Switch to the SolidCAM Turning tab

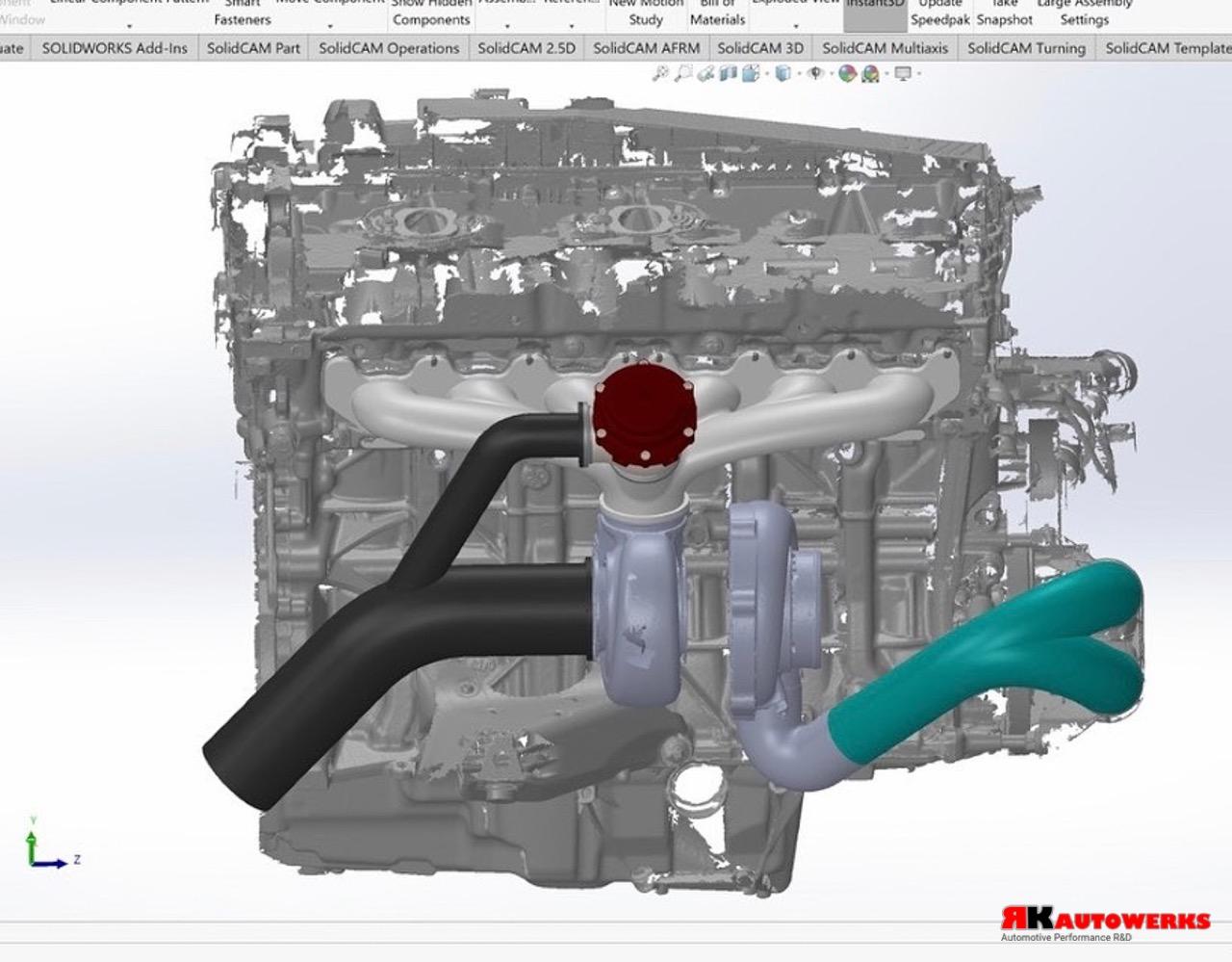point(1026,47)
